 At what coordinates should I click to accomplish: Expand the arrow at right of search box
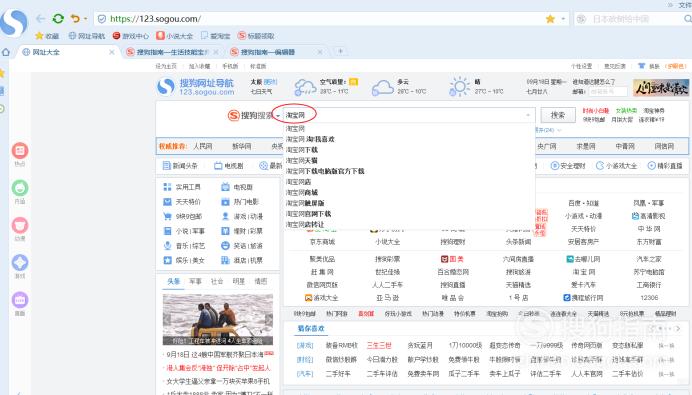(x=528, y=116)
